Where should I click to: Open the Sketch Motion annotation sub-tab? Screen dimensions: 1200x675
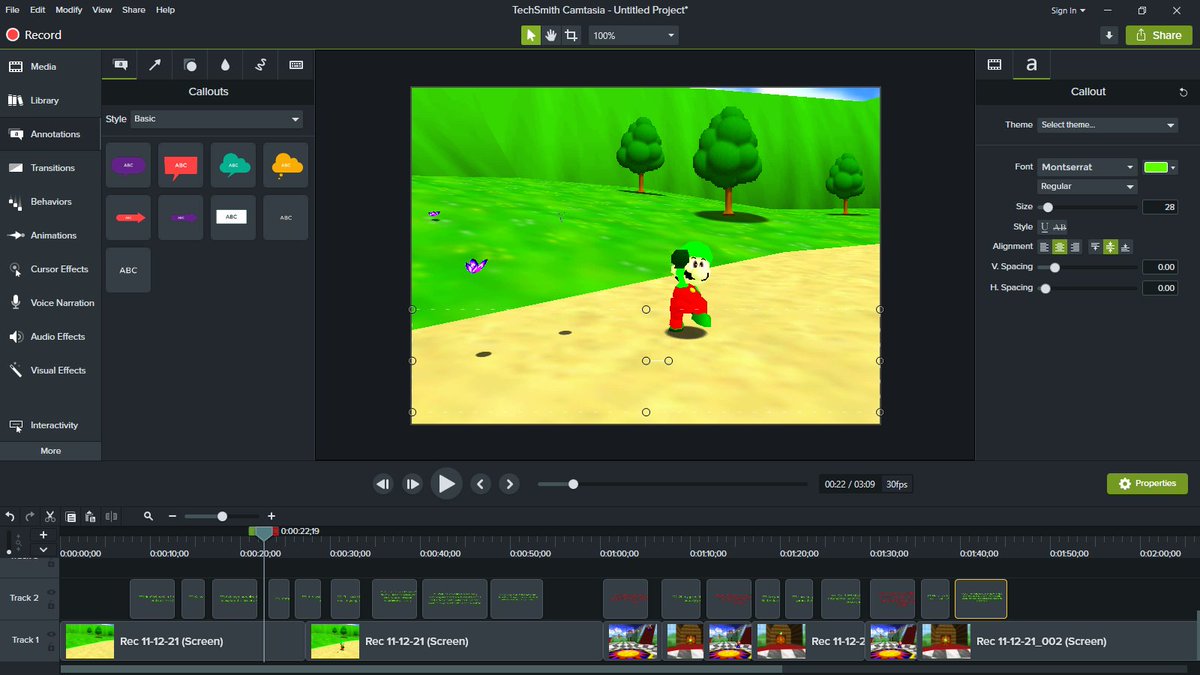pos(261,64)
